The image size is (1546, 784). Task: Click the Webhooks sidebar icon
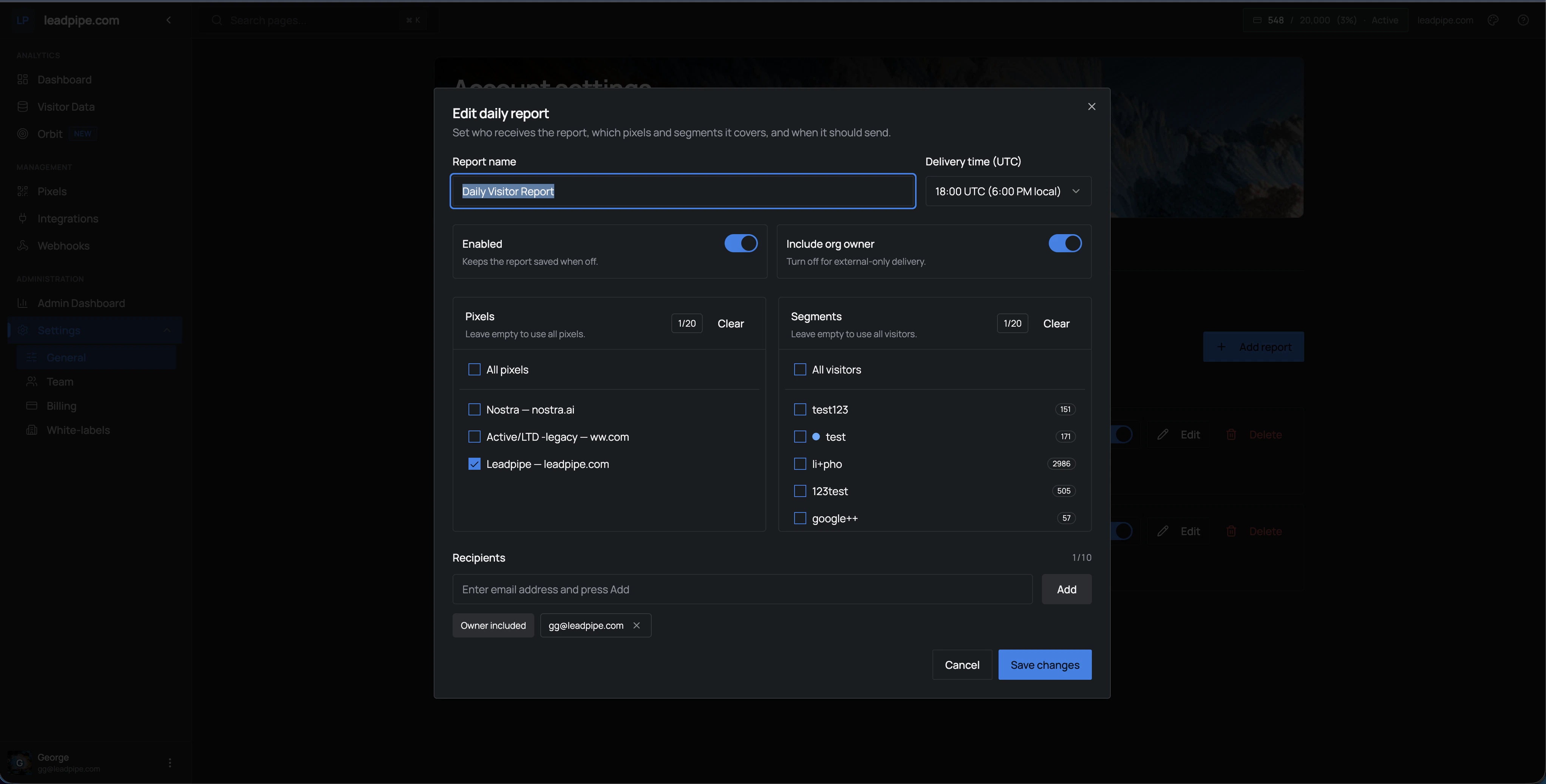[x=23, y=245]
